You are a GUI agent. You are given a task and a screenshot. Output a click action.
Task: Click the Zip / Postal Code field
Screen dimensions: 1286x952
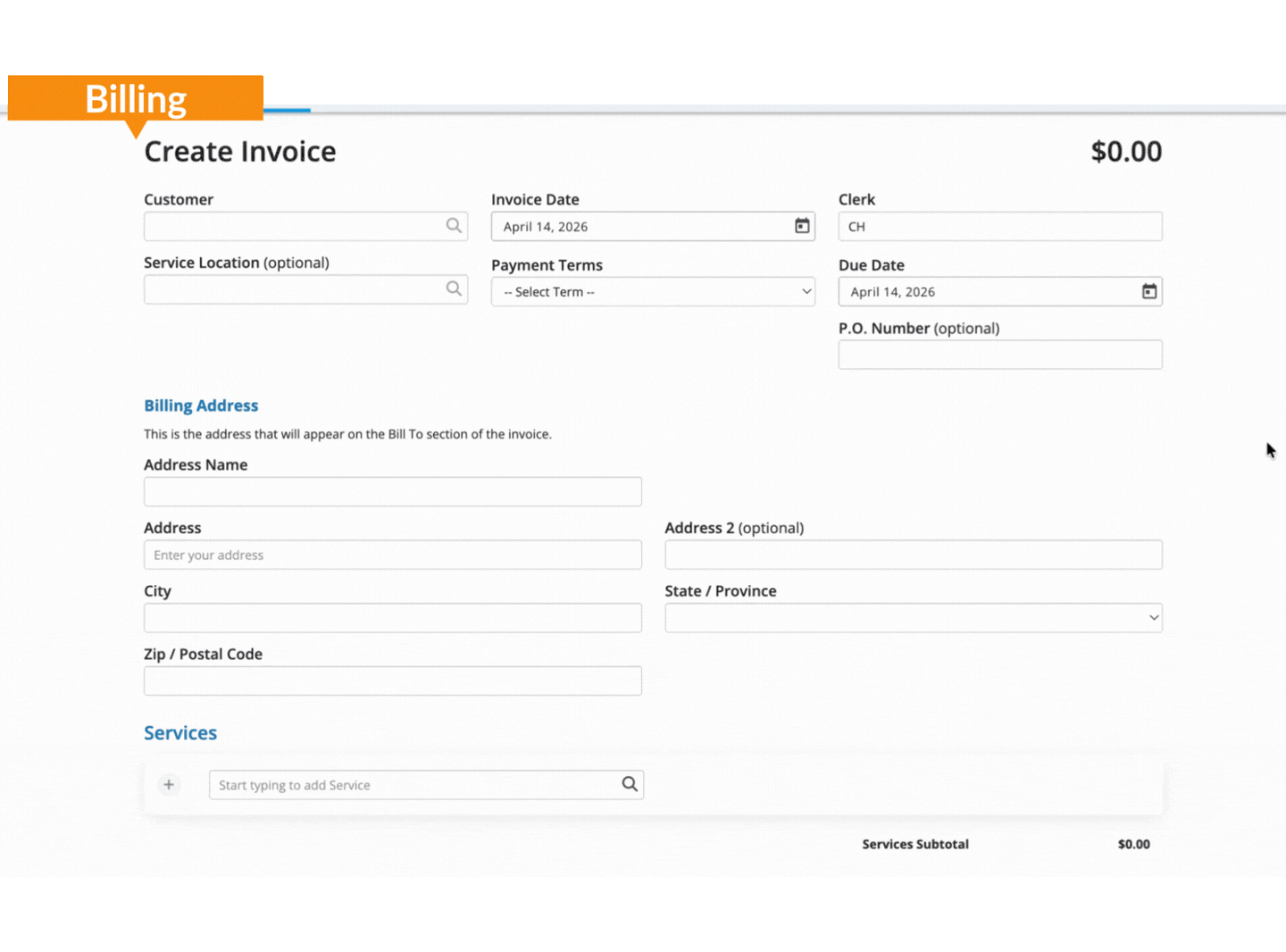point(392,681)
